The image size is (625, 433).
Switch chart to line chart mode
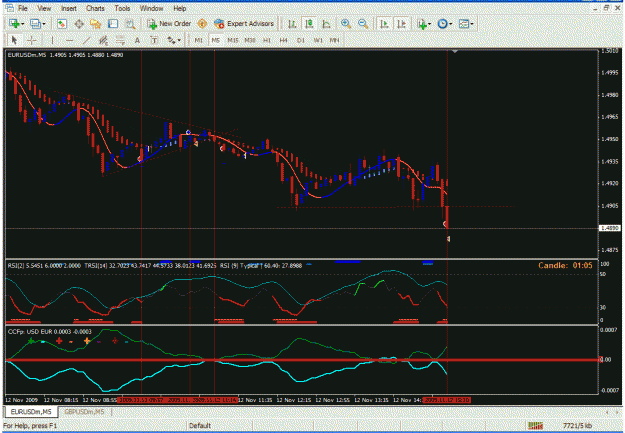(x=326, y=24)
